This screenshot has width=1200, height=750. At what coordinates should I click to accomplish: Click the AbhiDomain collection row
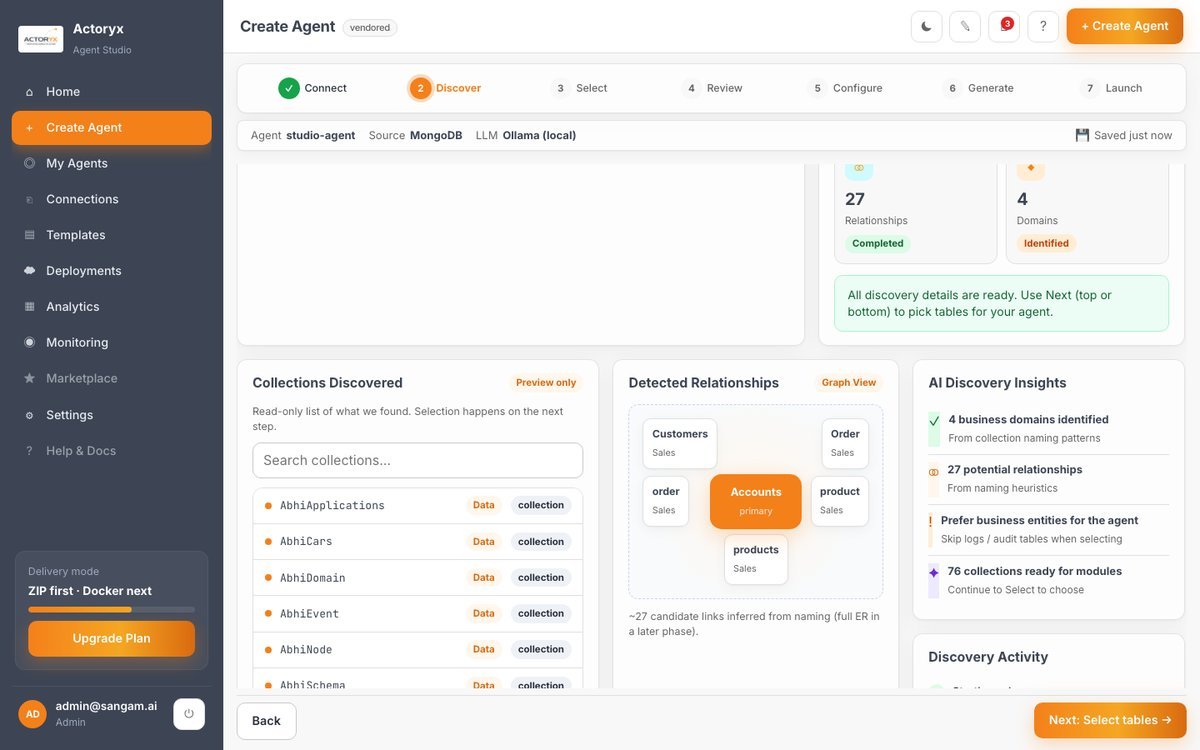click(418, 578)
